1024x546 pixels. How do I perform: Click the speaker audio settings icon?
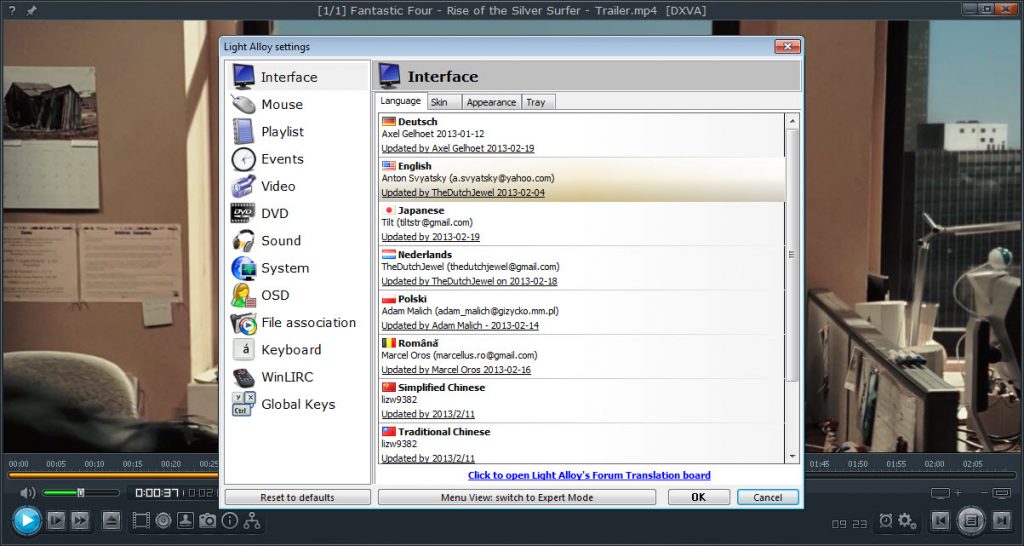coord(163,521)
